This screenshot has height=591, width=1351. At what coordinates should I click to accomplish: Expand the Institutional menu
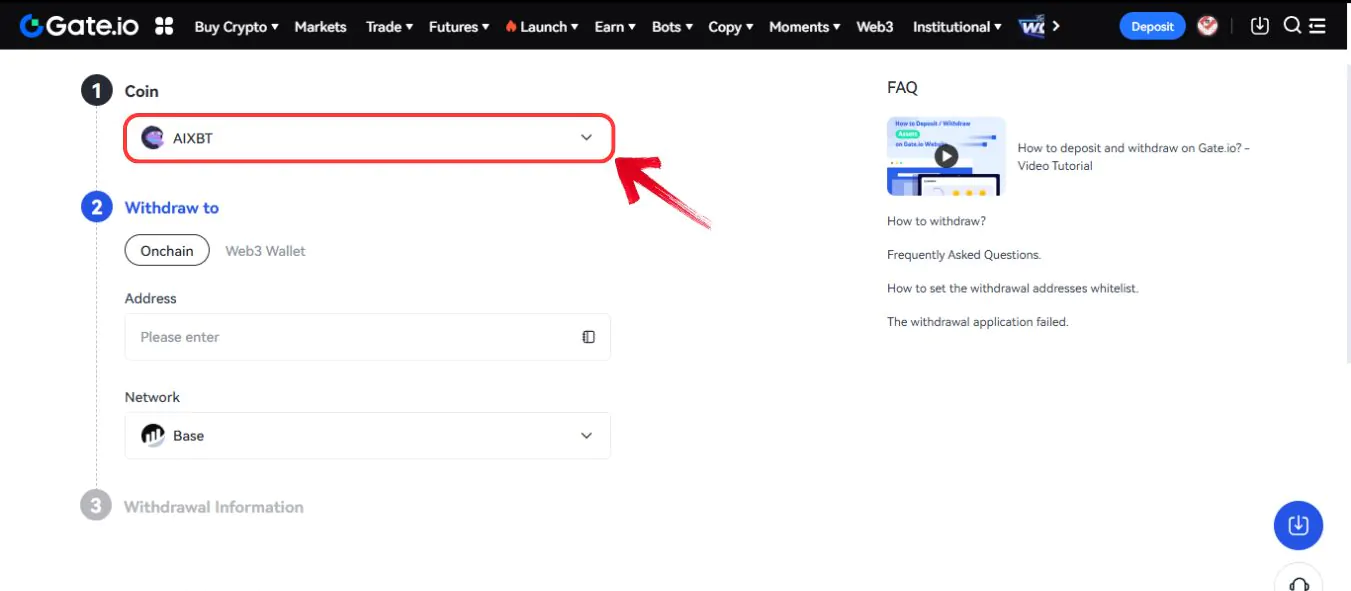click(x=958, y=27)
